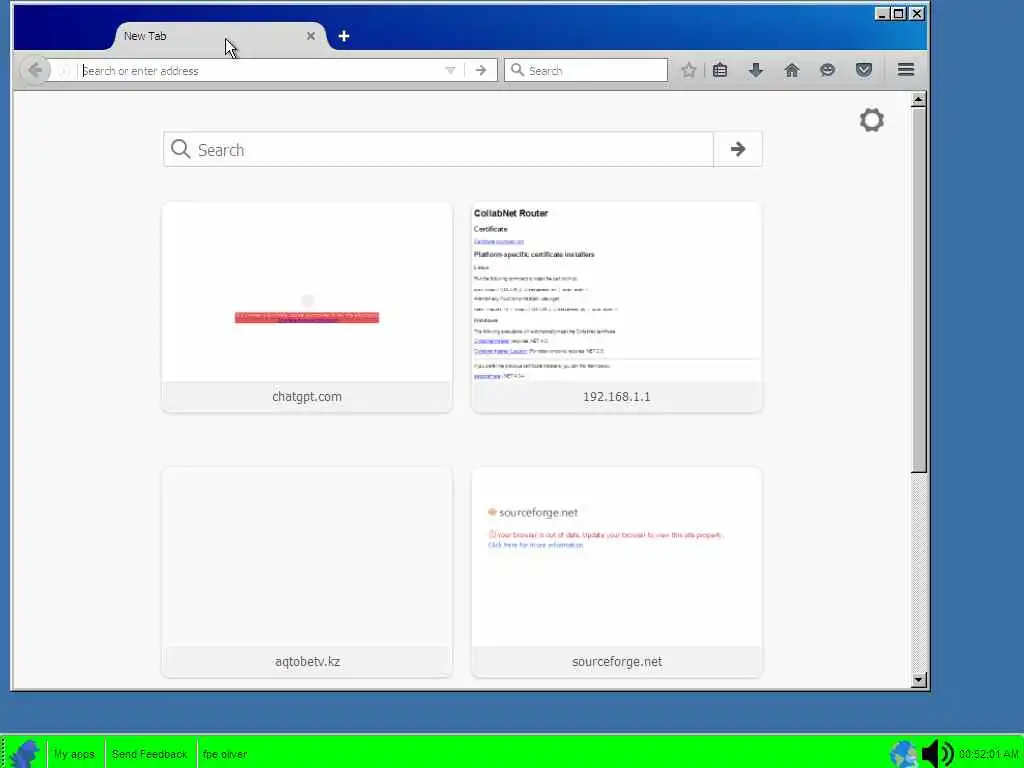Open the bookmarks list icon

[720, 70]
